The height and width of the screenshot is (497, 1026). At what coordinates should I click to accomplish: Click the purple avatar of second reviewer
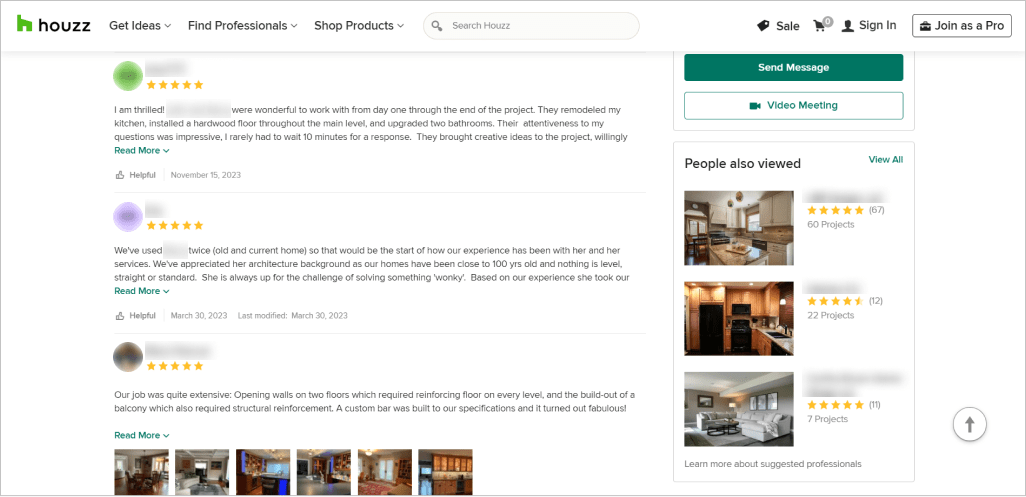tap(128, 217)
